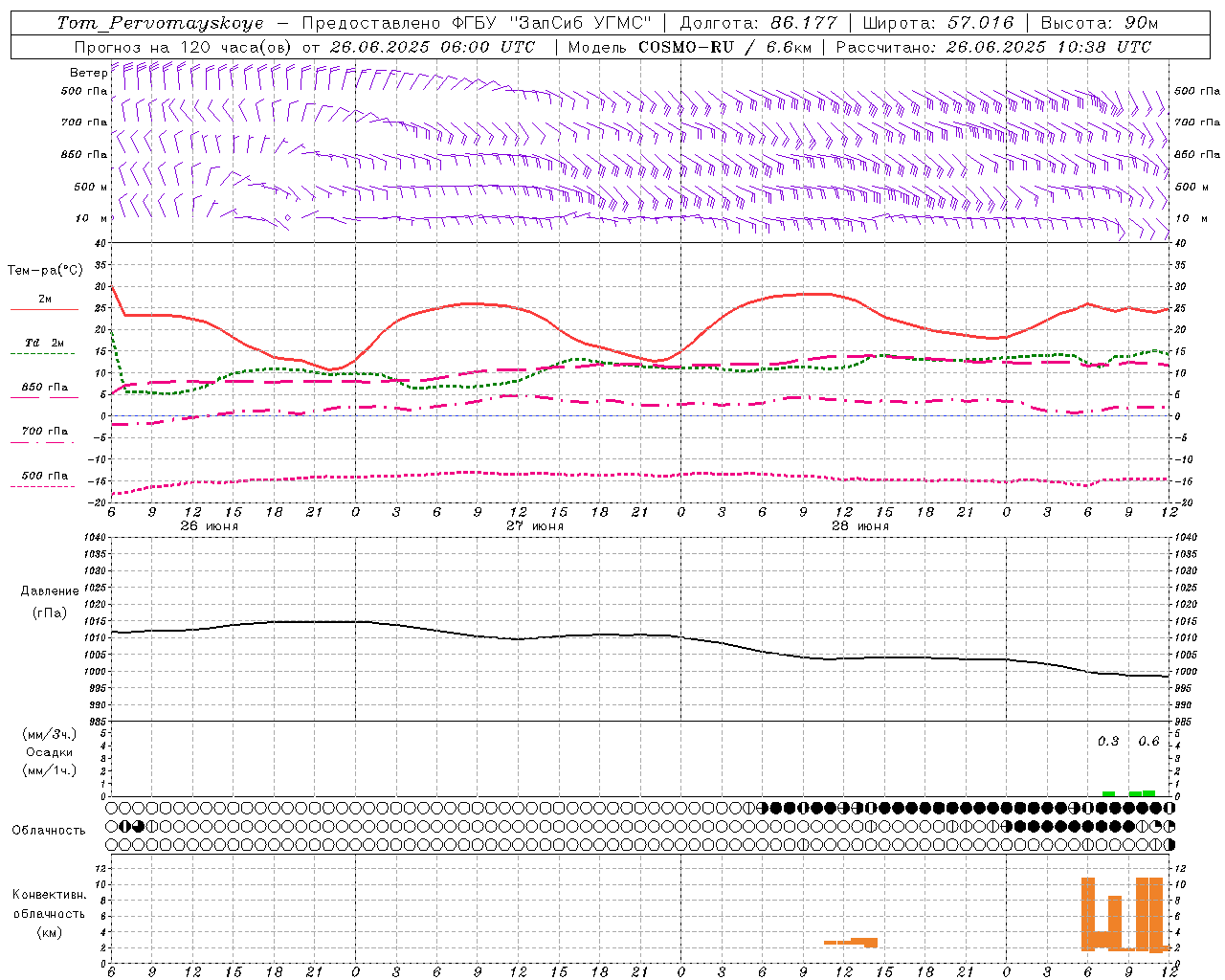Select the computed time 26.06.2025 10:38 UTC
Screen dimensions: 1225x980
click(x=1049, y=47)
